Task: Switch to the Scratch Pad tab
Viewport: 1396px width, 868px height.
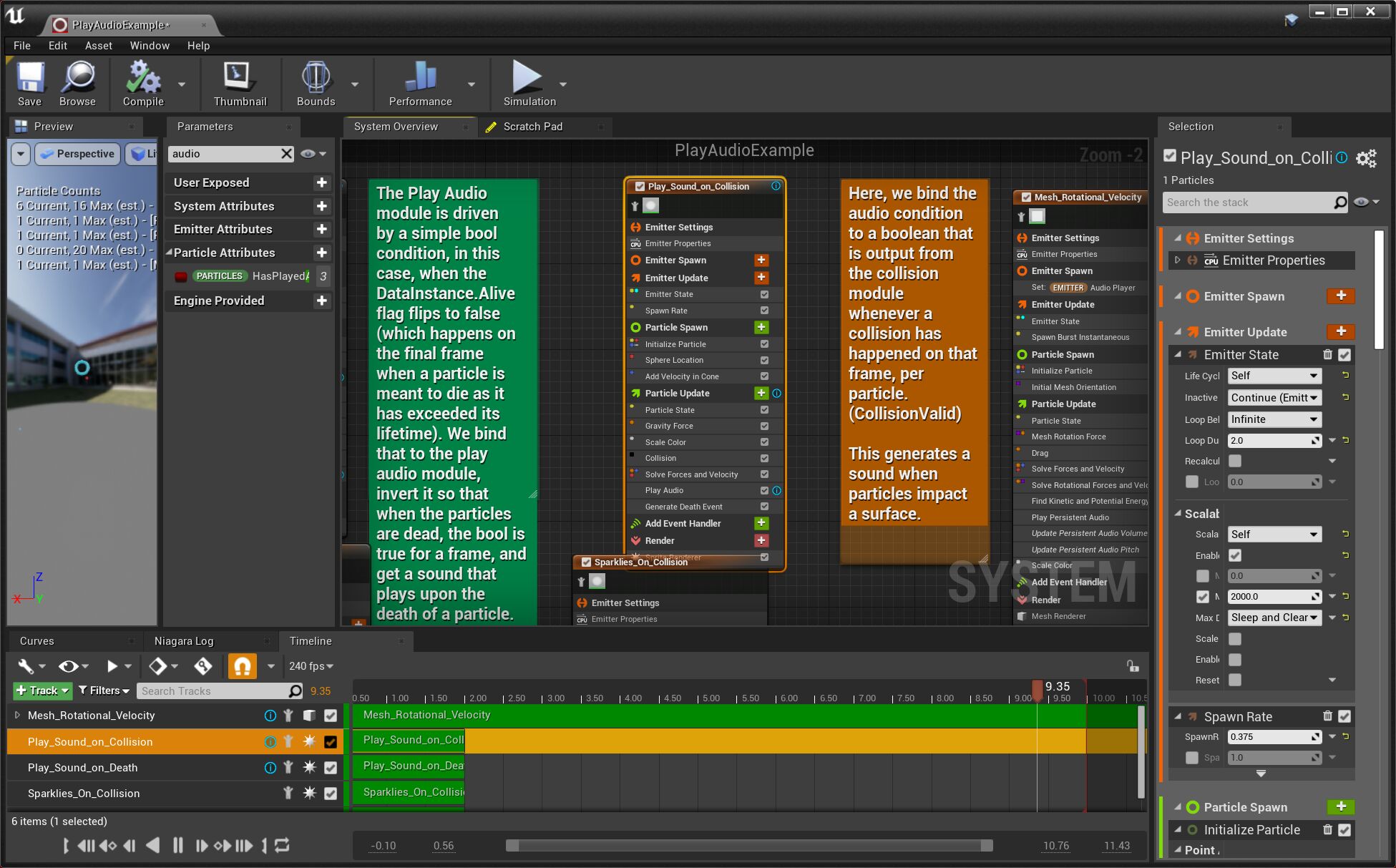Action: tap(533, 126)
